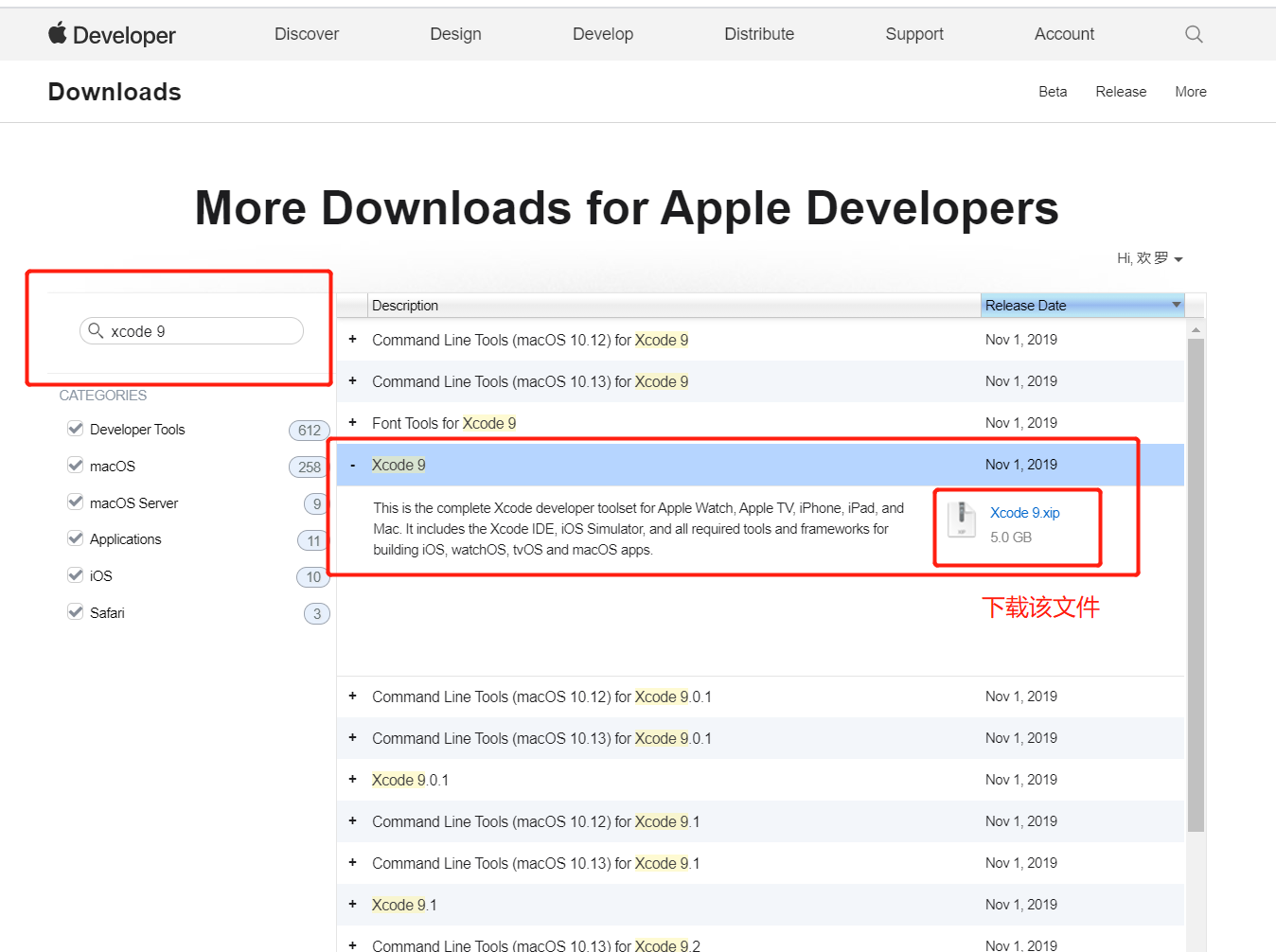1276x952 pixels.
Task: Open the Discover menu
Action: 307,34
